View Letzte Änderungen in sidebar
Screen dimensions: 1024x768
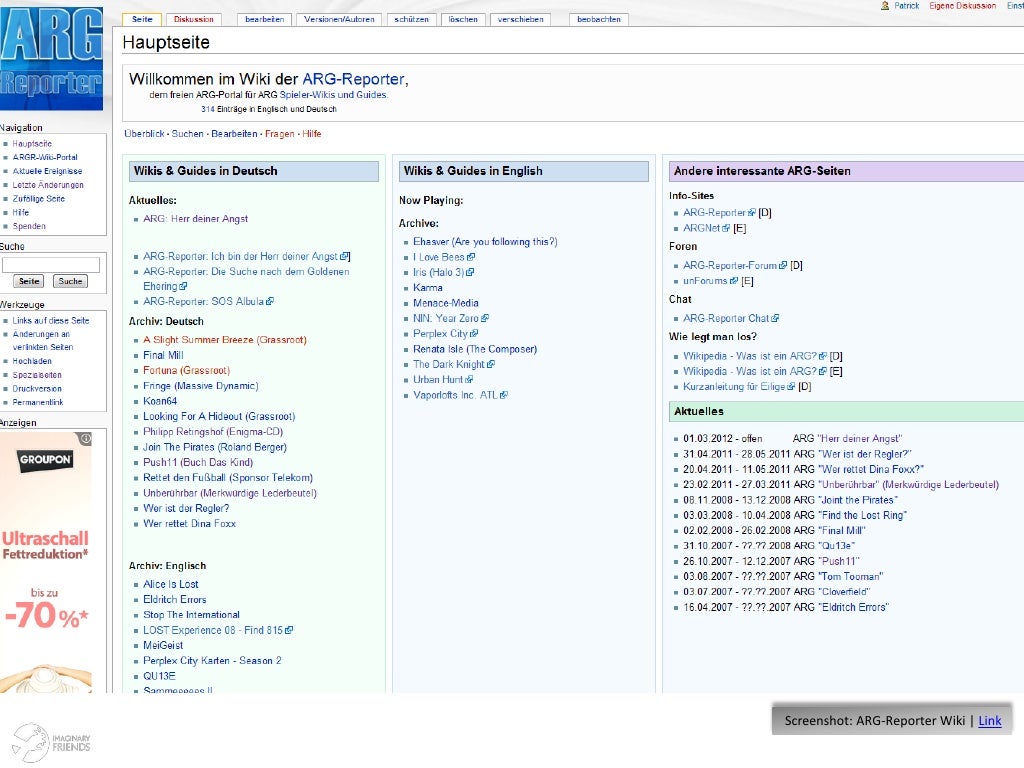click(48, 185)
